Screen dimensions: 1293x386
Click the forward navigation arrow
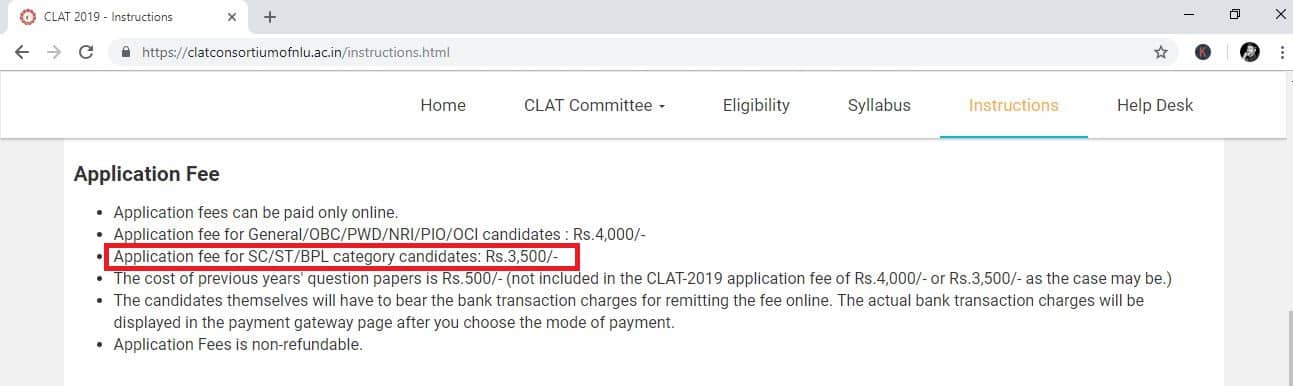54,52
